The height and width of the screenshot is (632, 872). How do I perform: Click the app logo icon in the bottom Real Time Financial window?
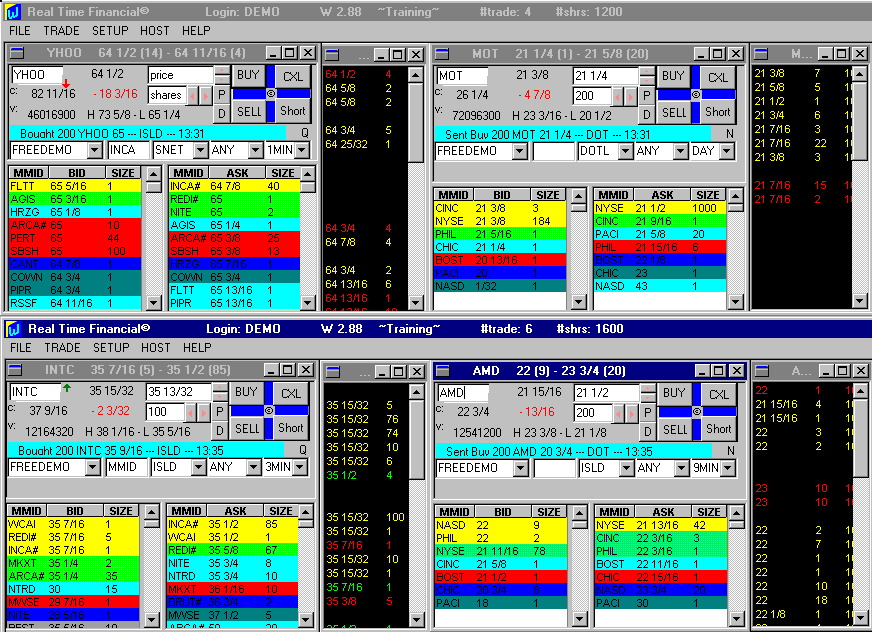coord(13,329)
